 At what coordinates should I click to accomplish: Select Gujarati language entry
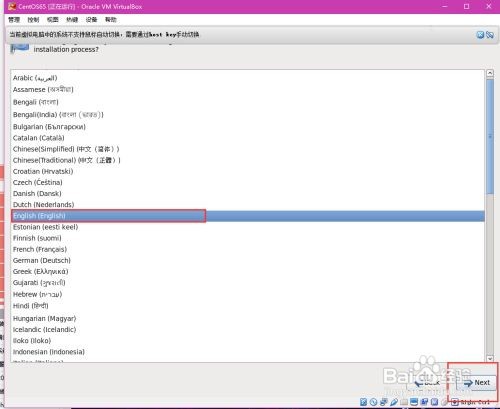[247, 283]
